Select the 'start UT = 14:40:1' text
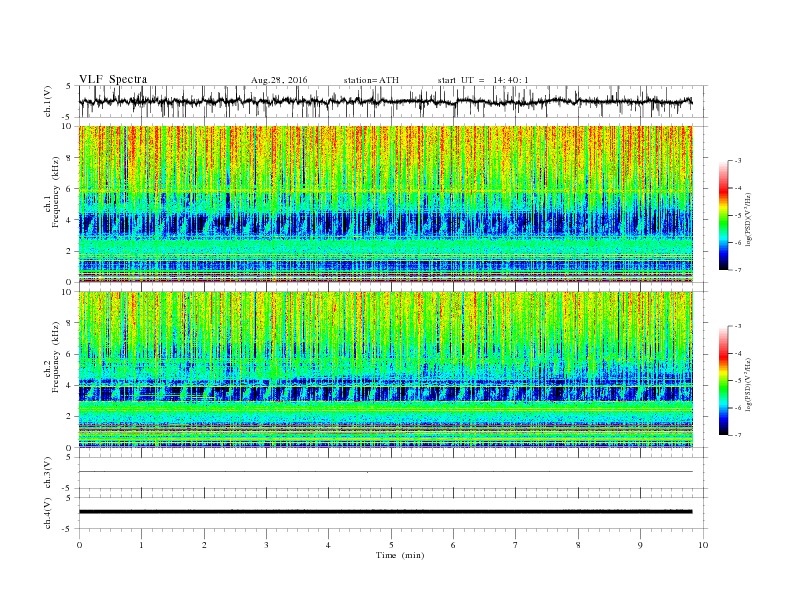This screenshot has height=612, width=792. (x=483, y=80)
